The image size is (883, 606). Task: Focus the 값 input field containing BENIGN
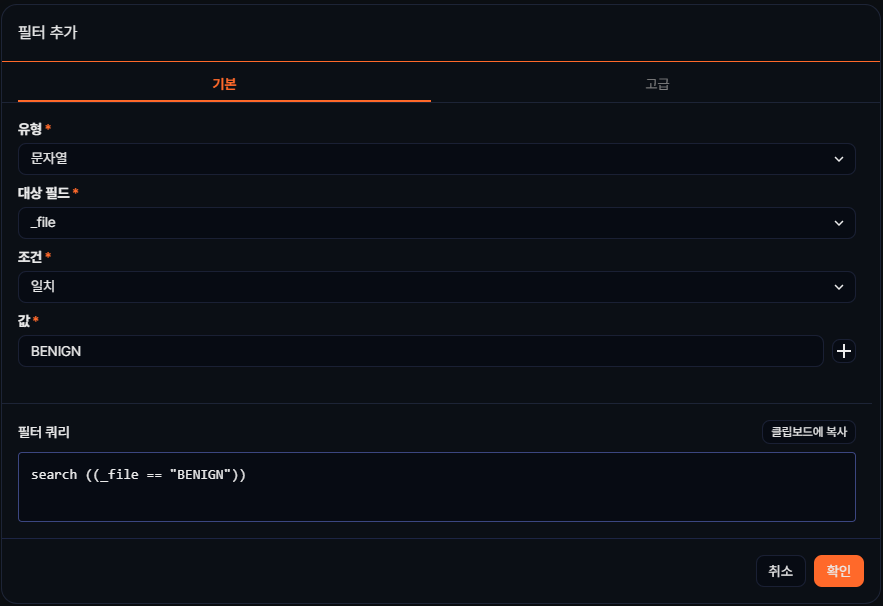click(x=420, y=351)
